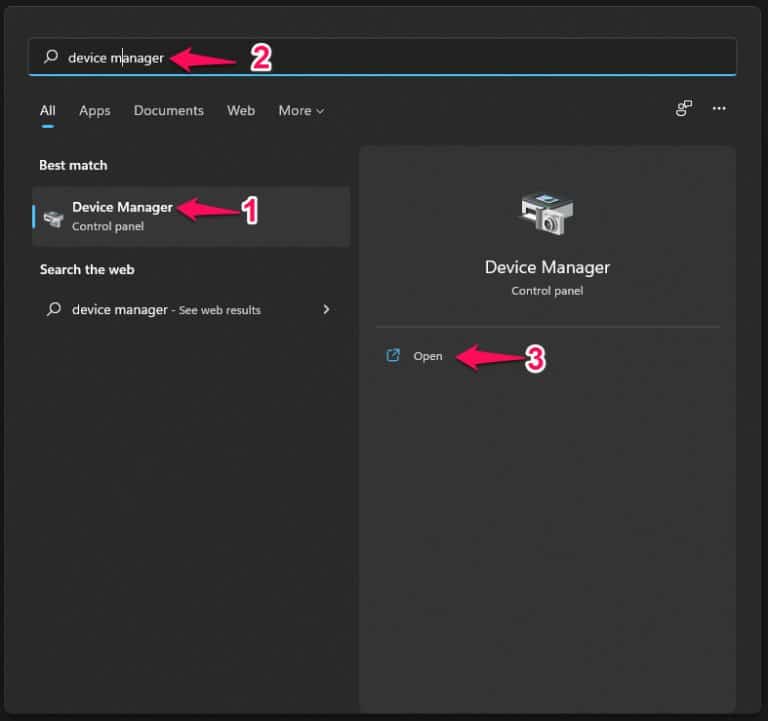Click the external-link icon next to Open

393,356
